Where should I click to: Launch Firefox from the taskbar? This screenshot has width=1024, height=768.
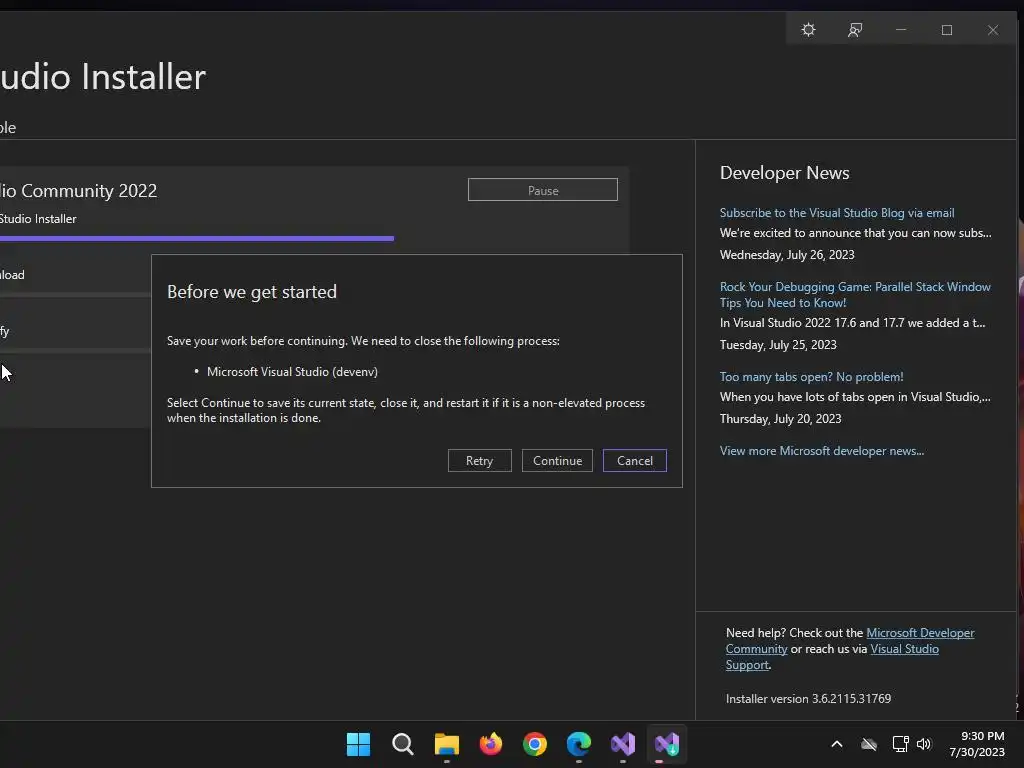[x=490, y=744]
